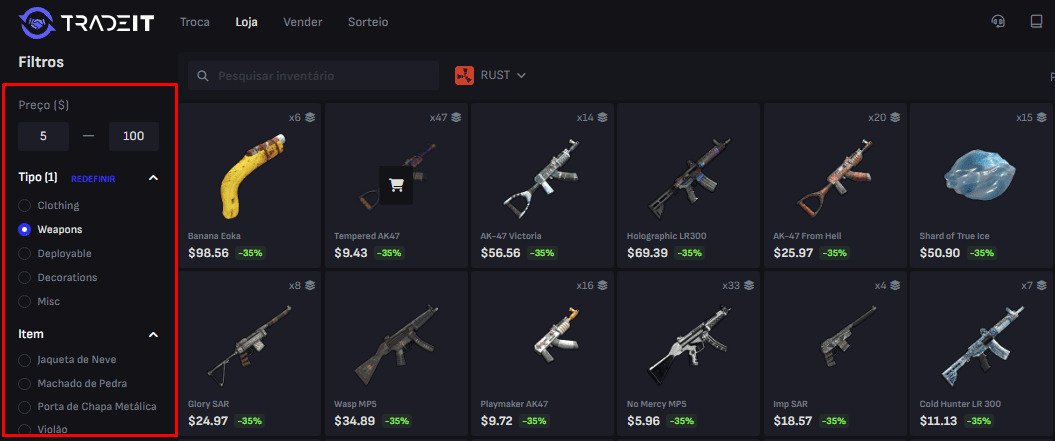Open the Sorteio tab
The height and width of the screenshot is (441, 1055).
point(368,22)
